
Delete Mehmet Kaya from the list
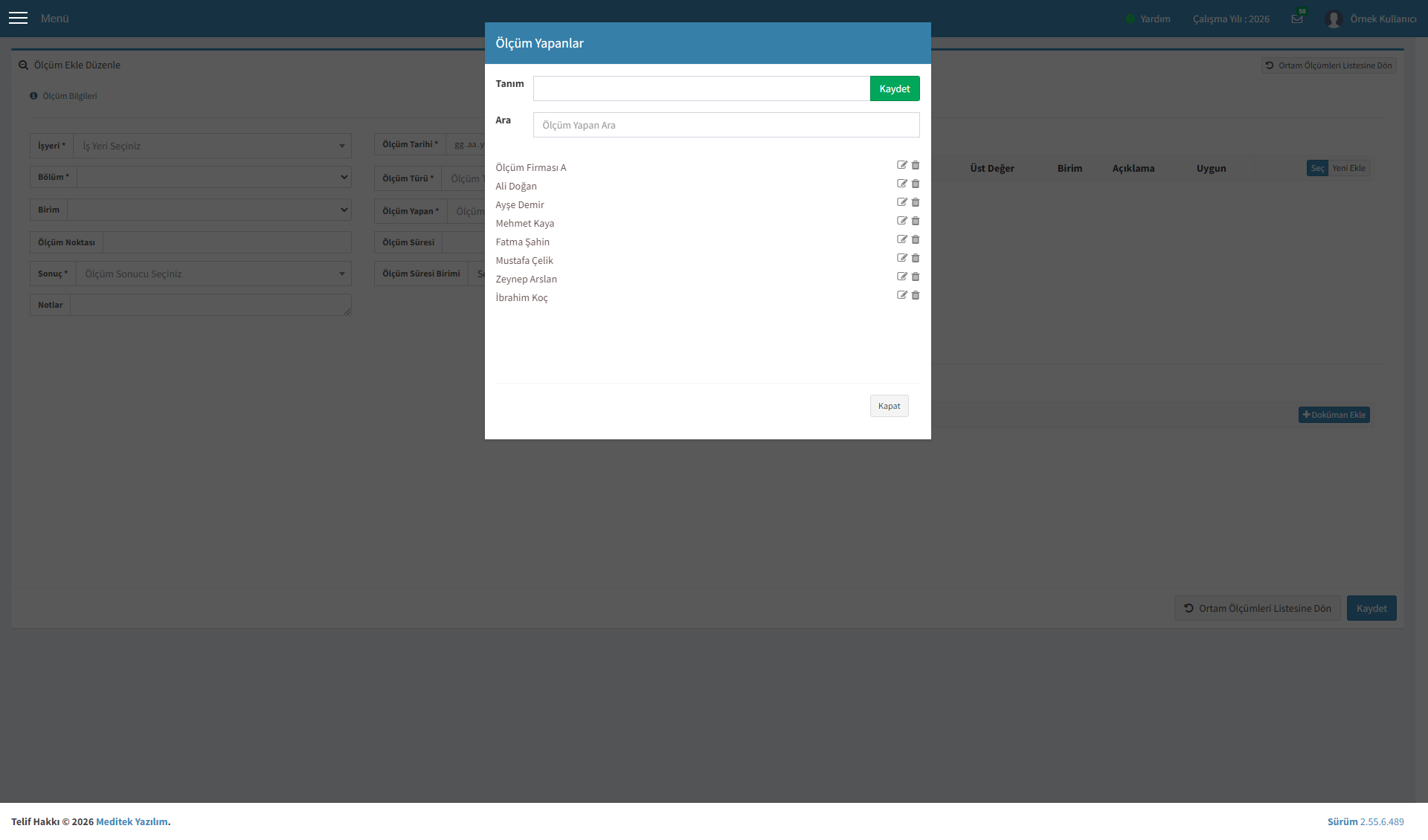916,221
